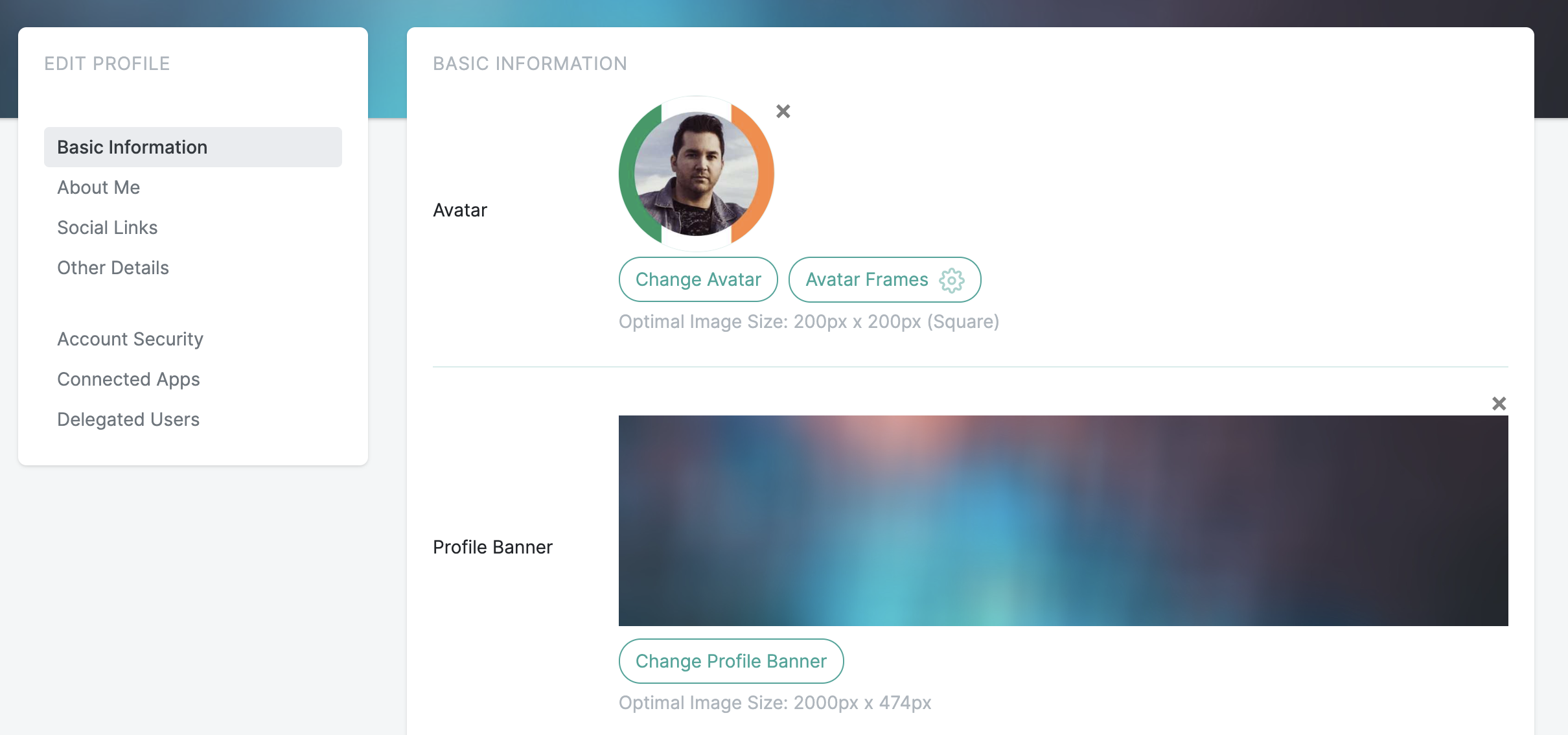Open Account Security settings

click(x=130, y=339)
